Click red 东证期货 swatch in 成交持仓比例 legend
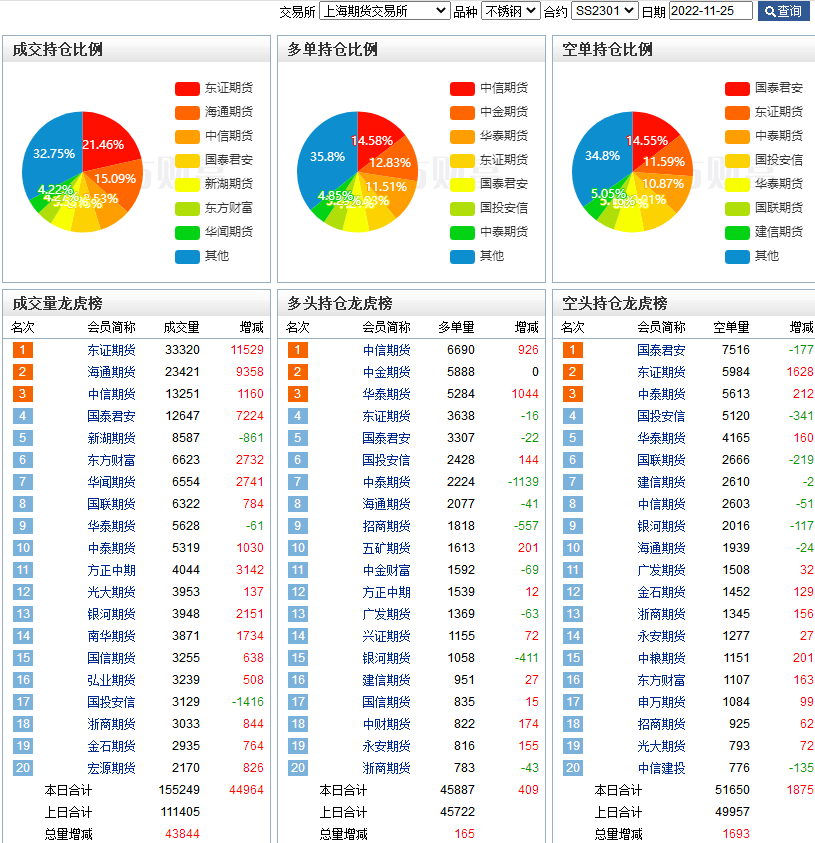Image resolution: width=815 pixels, height=843 pixels. click(x=187, y=88)
